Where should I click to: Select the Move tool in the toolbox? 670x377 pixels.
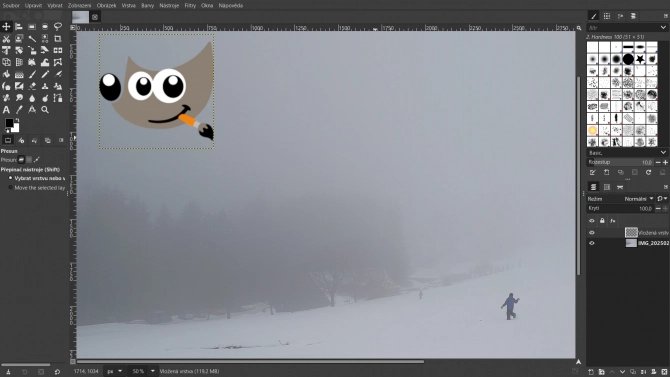(6, 27)
